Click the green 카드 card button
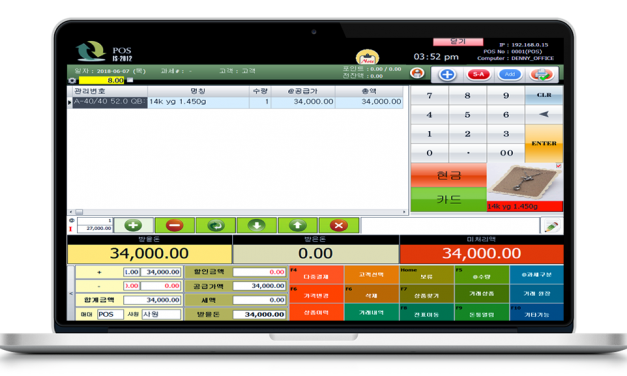The height and width of the screenshot is (376, 627). pyautogui.click(x=449, y=199)
